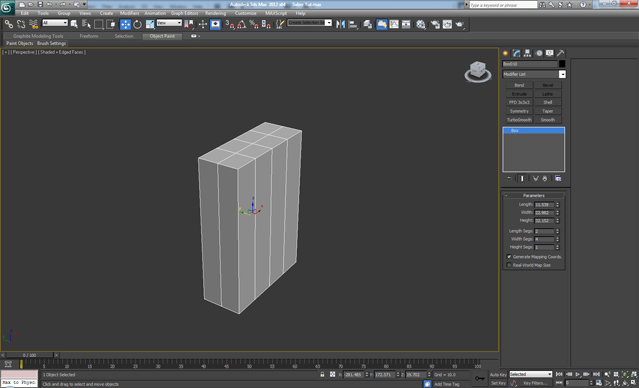This screenshot has height=388, width=639.
Task: Open the selection filter dropdown set to All
Action: (x=55, y=23)
